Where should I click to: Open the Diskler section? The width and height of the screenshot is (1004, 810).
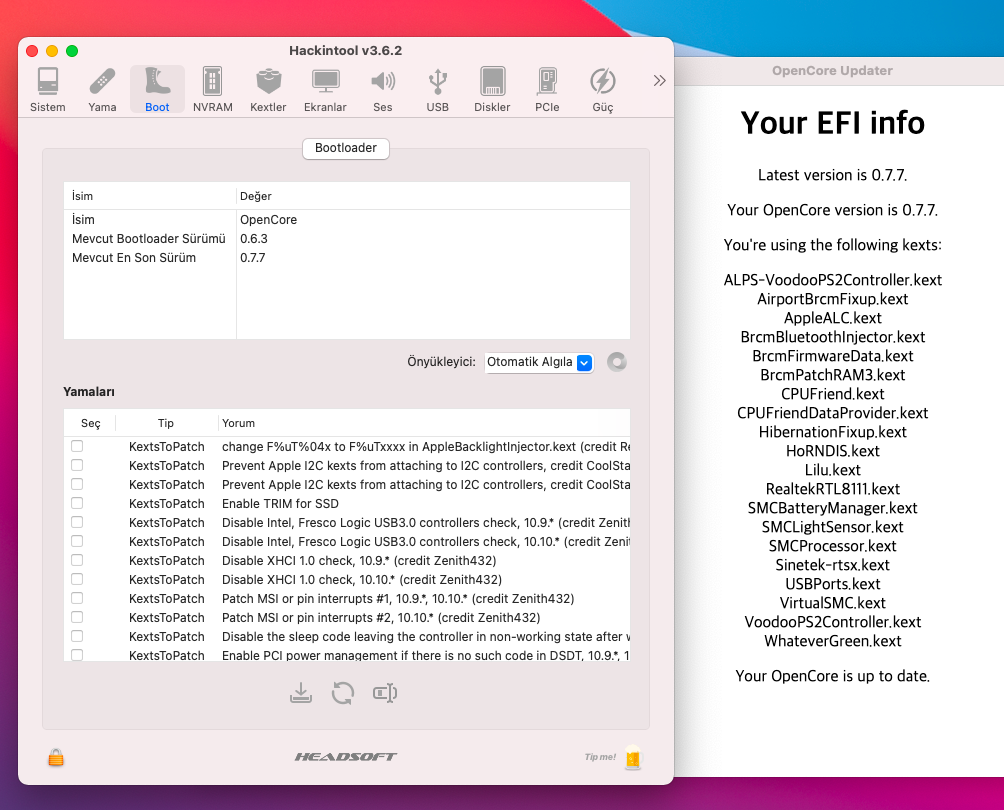click(492, 89)
